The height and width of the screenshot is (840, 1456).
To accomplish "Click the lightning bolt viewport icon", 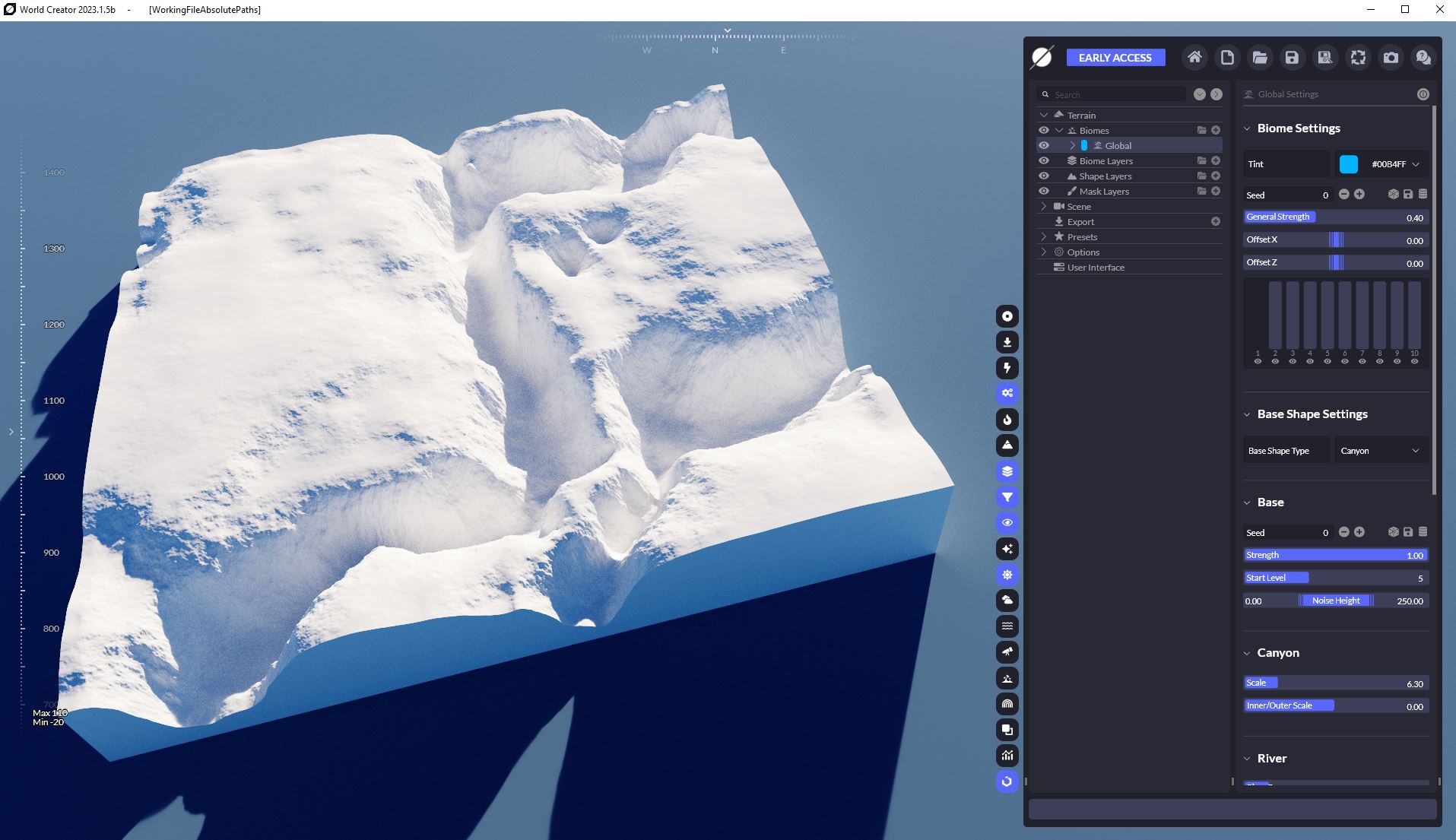I will point(1007,368).
